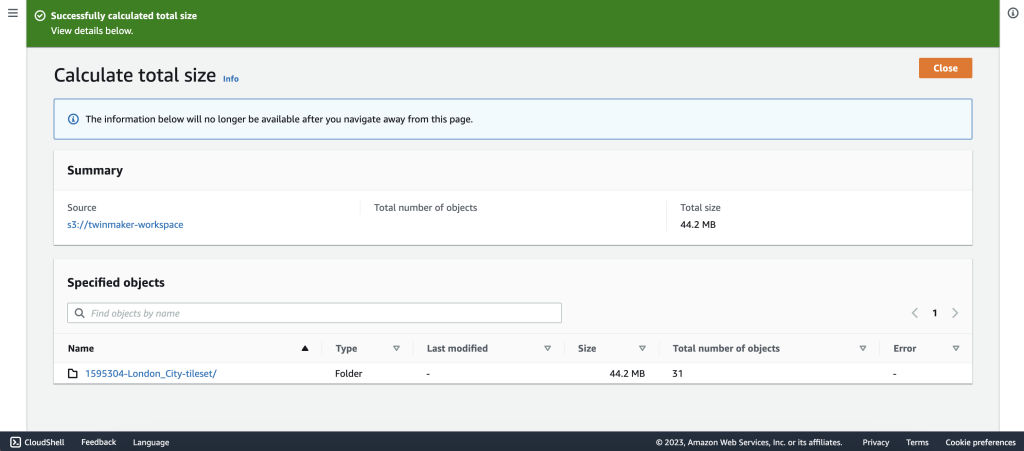Open the Terms footer link
Viewport: 1024px width, 451px height.
[917, 442]
